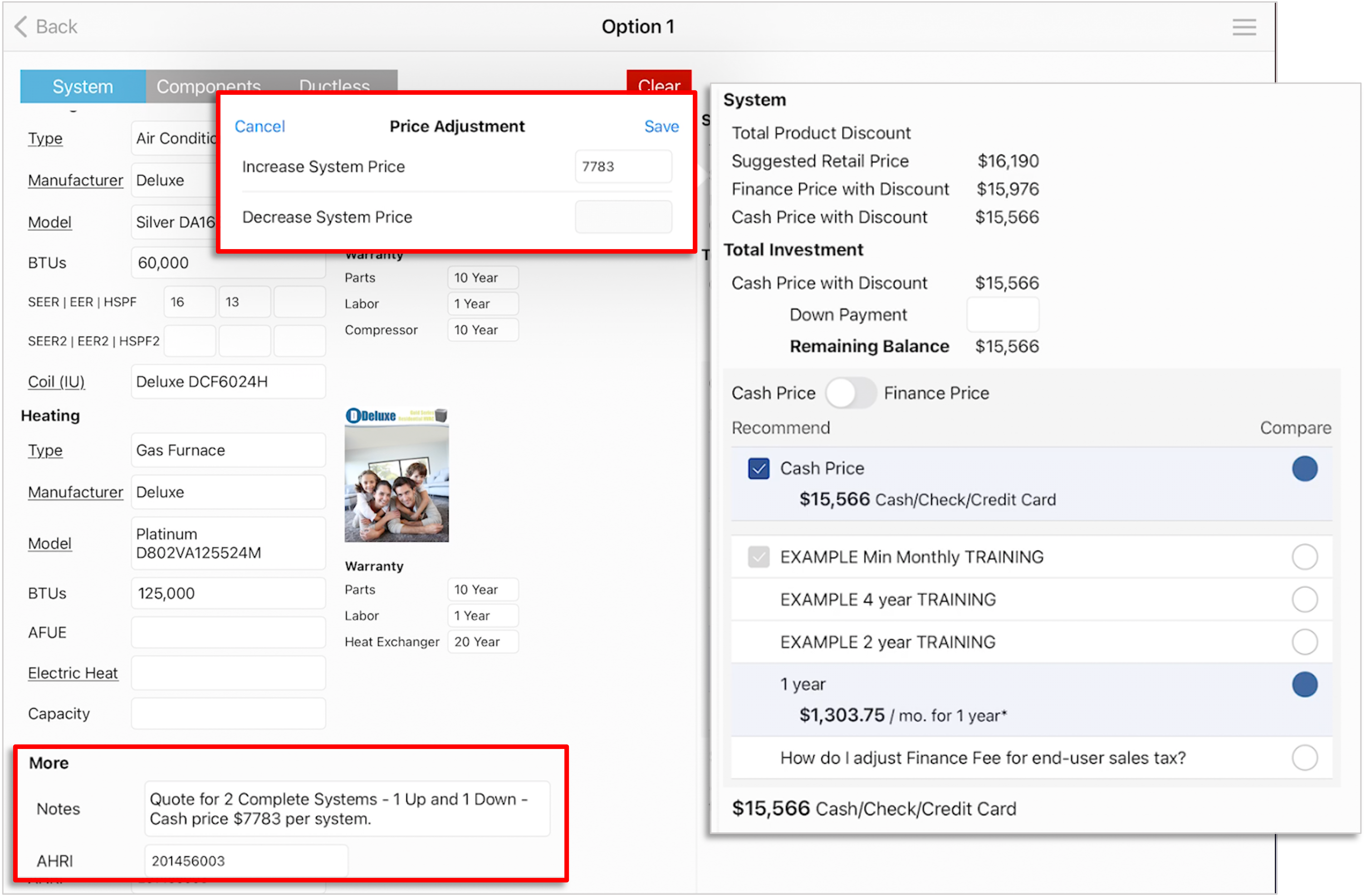Cancel the Price Adjustment dialog
Image resolution: width=1366 pixels, height=896 pixels.
coord(259,126)
